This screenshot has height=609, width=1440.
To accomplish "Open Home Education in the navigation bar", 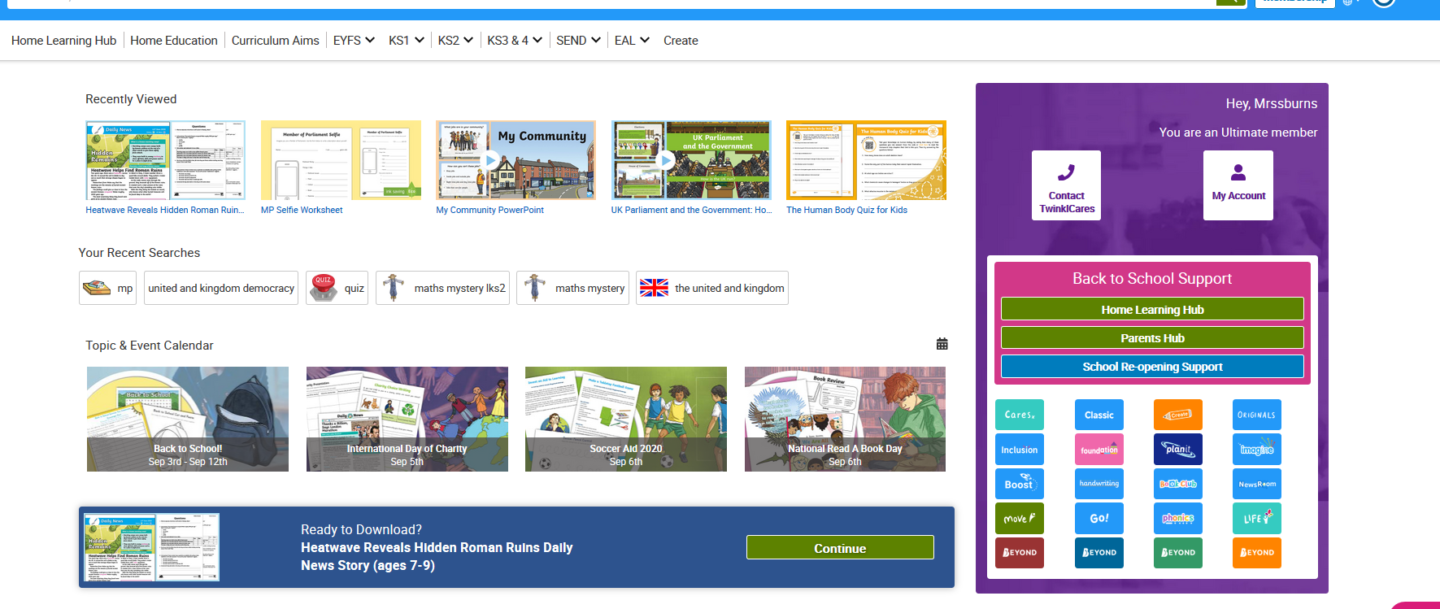I will click(x=174, y=40).
